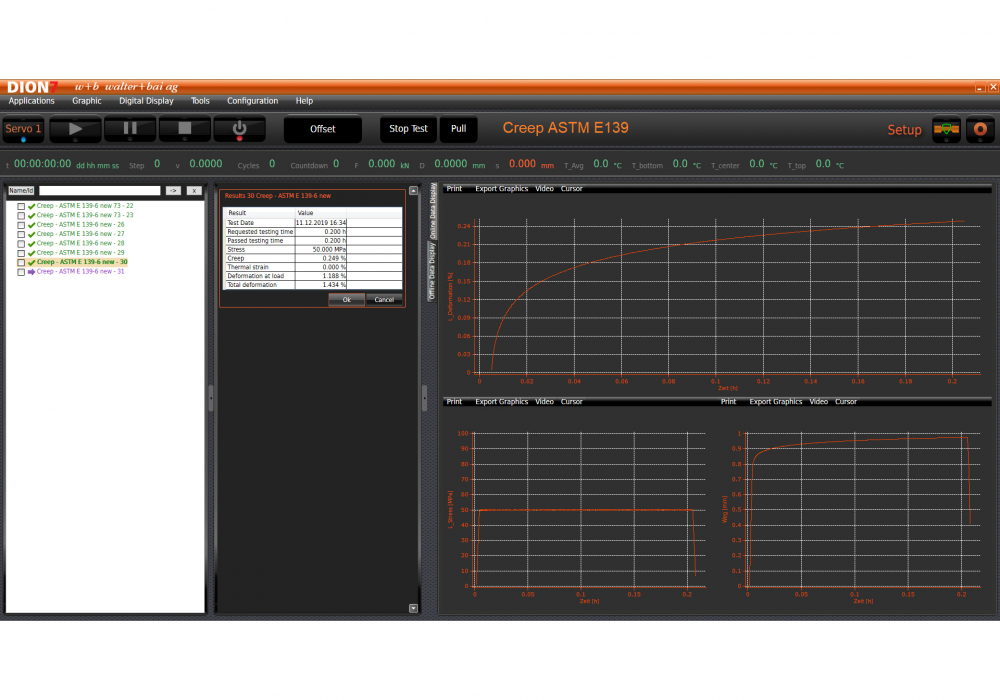The height and width of the screenshot is (700, 1000).
Task: Open the Graphic menu
Action: pos(87,101)
